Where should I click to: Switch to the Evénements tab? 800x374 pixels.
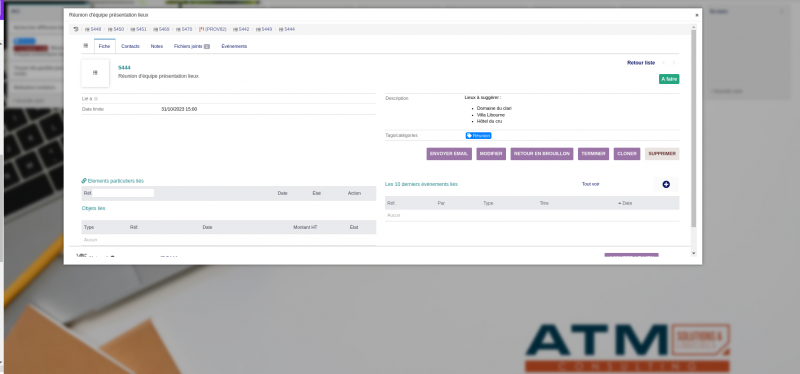click(x=234, y=46)
